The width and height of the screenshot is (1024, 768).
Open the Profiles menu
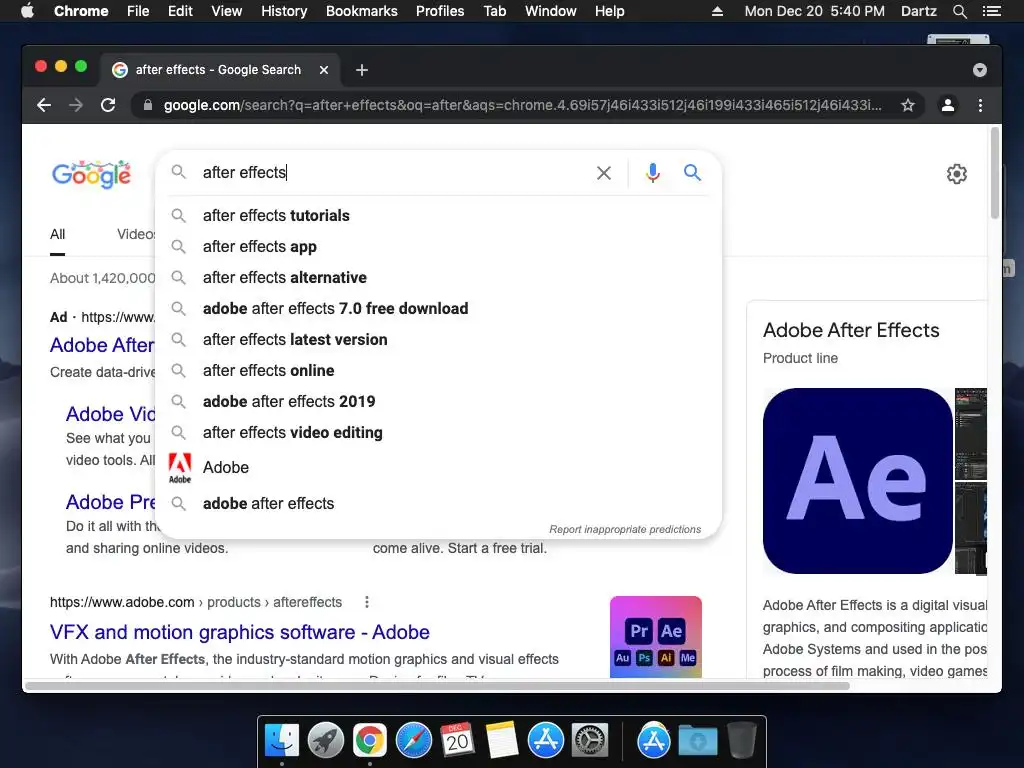pyautogui.click(x=440, y=11)
